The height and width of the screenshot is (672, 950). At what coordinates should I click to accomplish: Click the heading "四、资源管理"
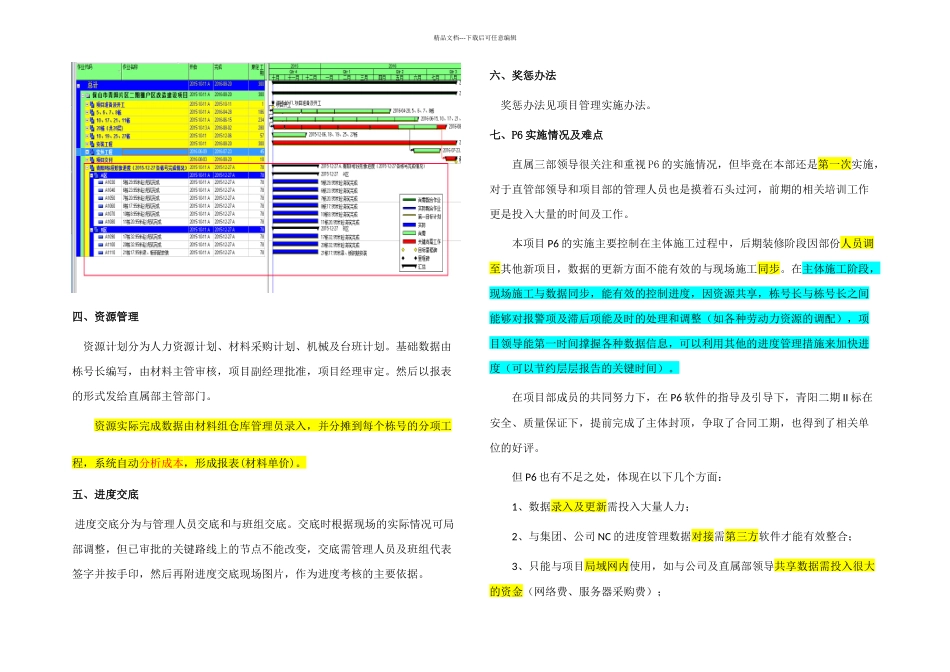coord(105,316)
